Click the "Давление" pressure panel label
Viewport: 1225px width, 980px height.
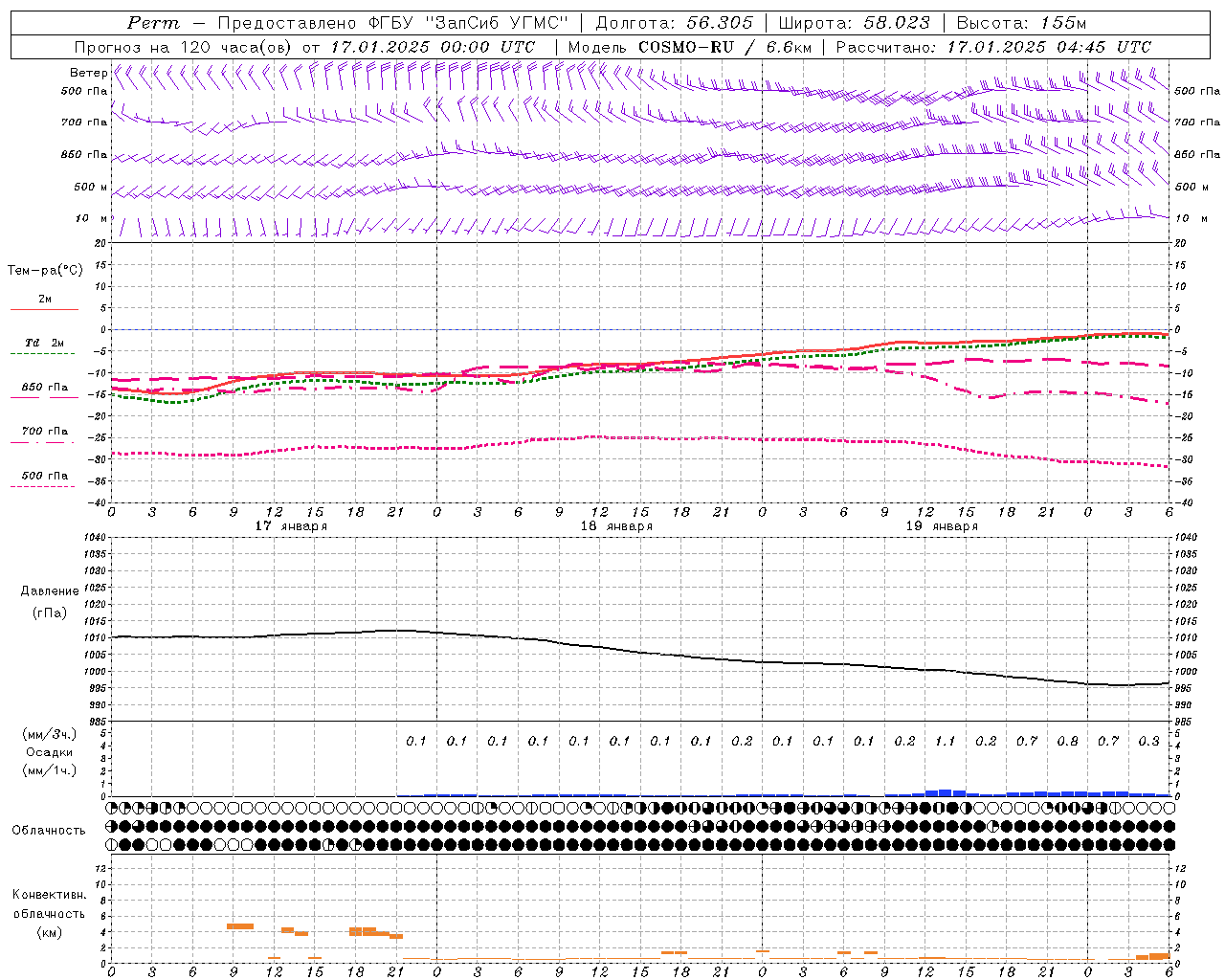tap(49, 591)
